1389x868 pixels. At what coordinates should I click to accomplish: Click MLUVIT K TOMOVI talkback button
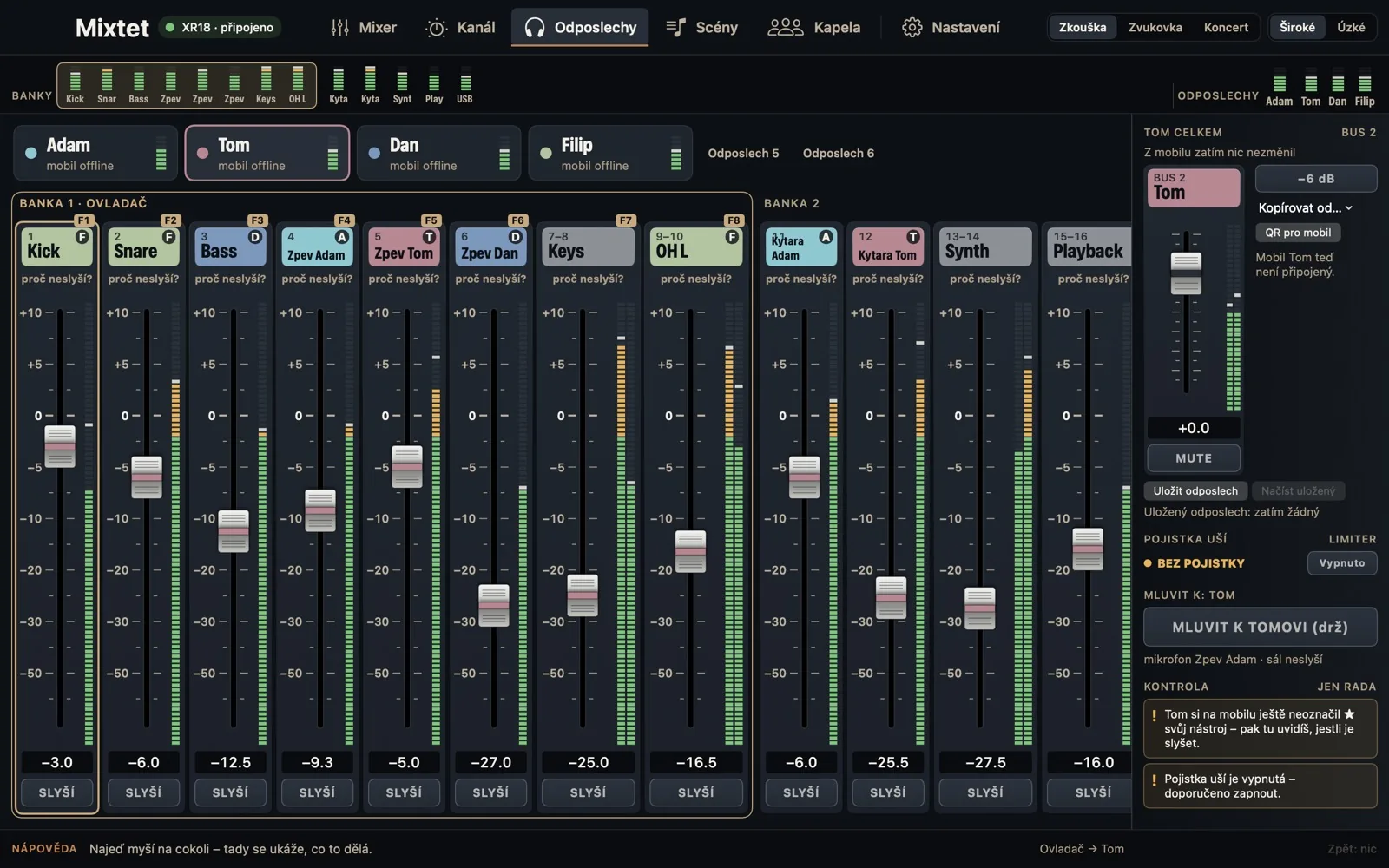1260,628
